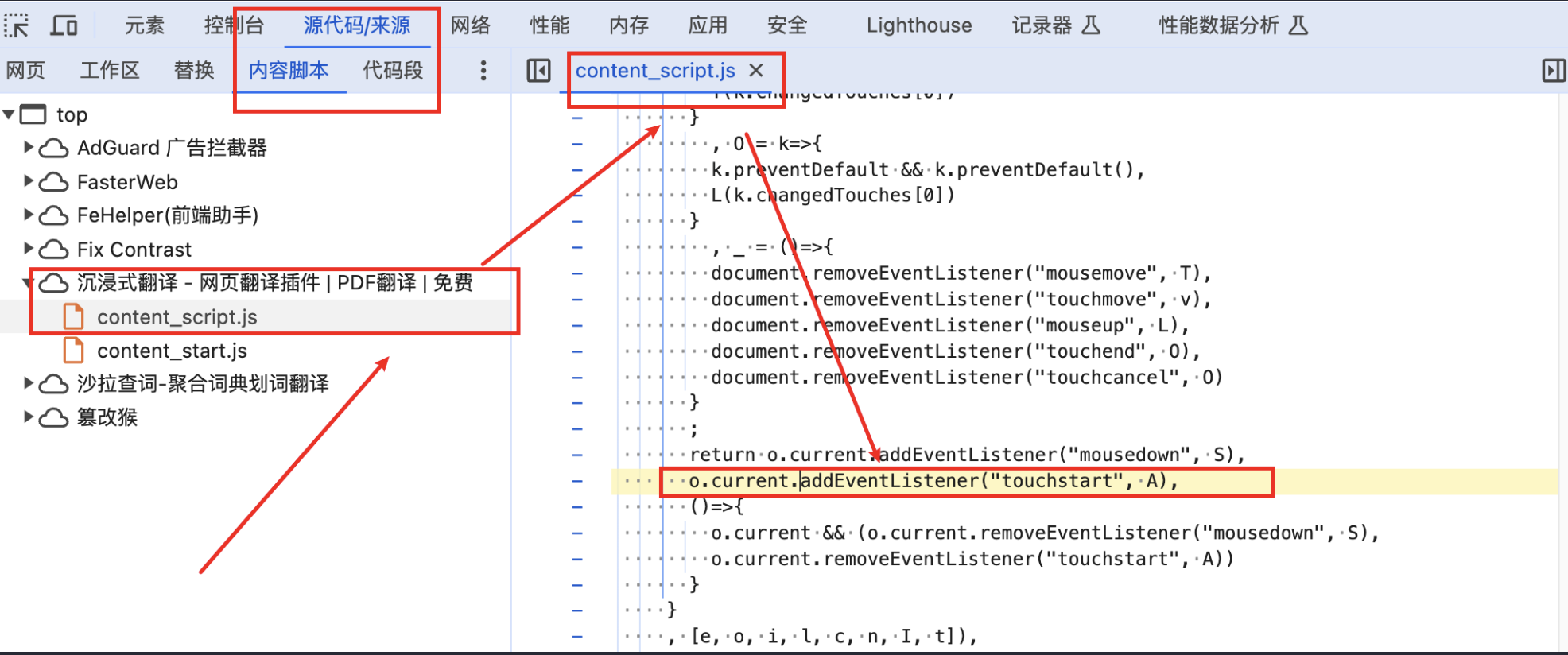Click the content_script.js file icon
Screen dimensions: 1568x655
[73, 316]
